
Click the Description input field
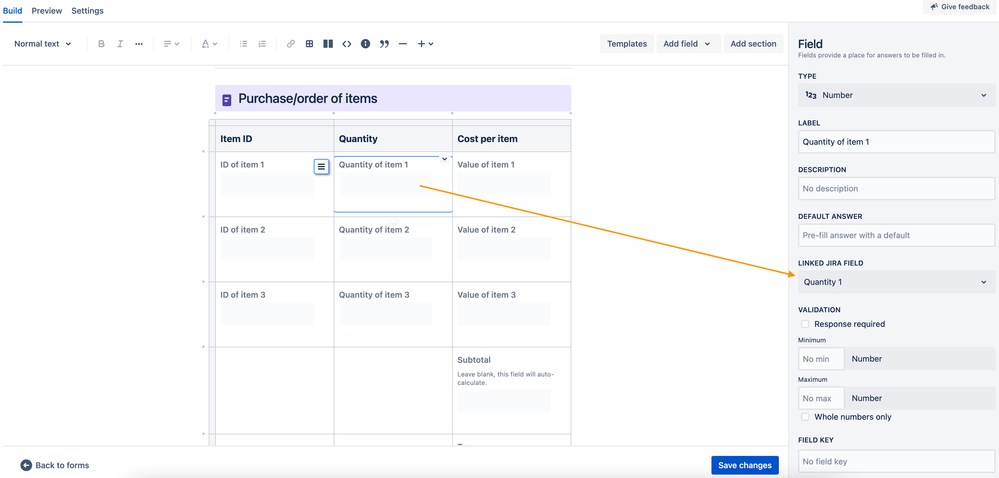tap(896, 189)
